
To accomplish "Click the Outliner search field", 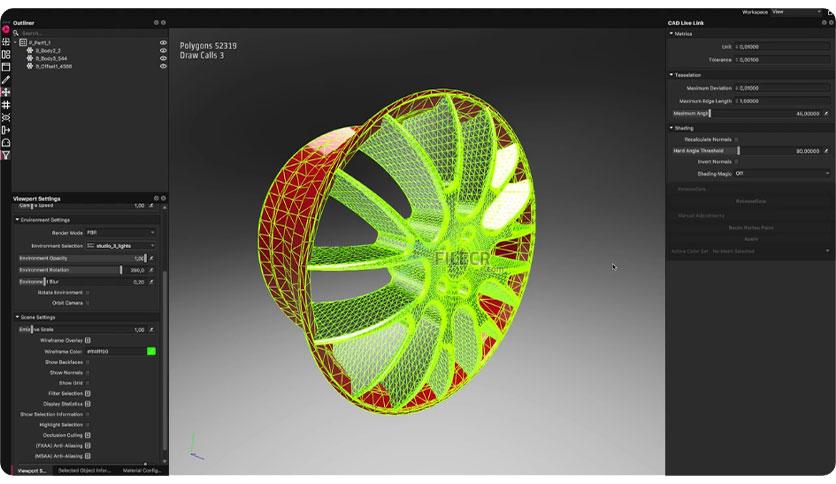I will pos(91,33).
